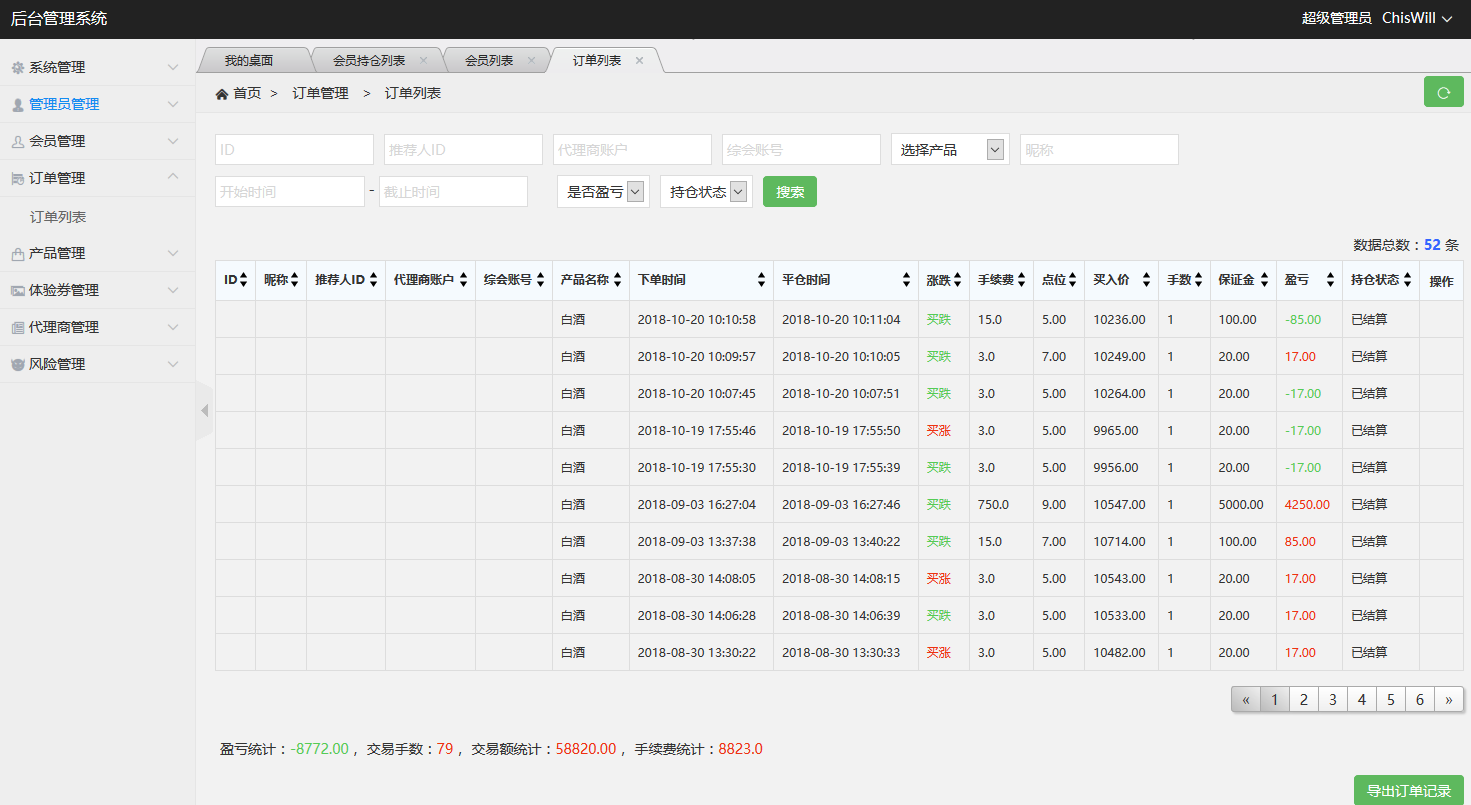
Task: Close the 订单列表 tab with its X
Action: (x=639, y=61)
